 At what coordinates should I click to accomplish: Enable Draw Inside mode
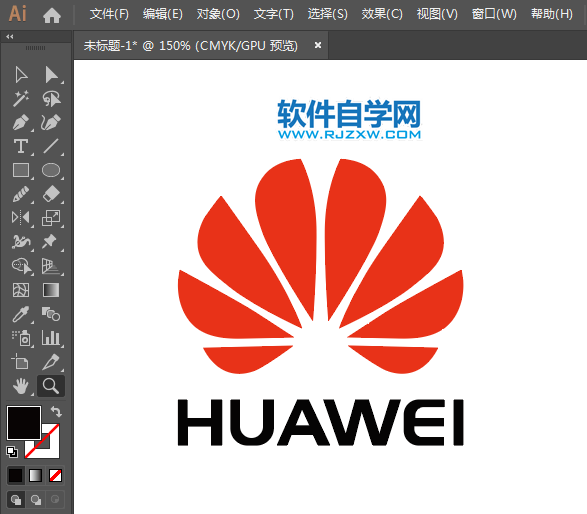click(55, 499)
